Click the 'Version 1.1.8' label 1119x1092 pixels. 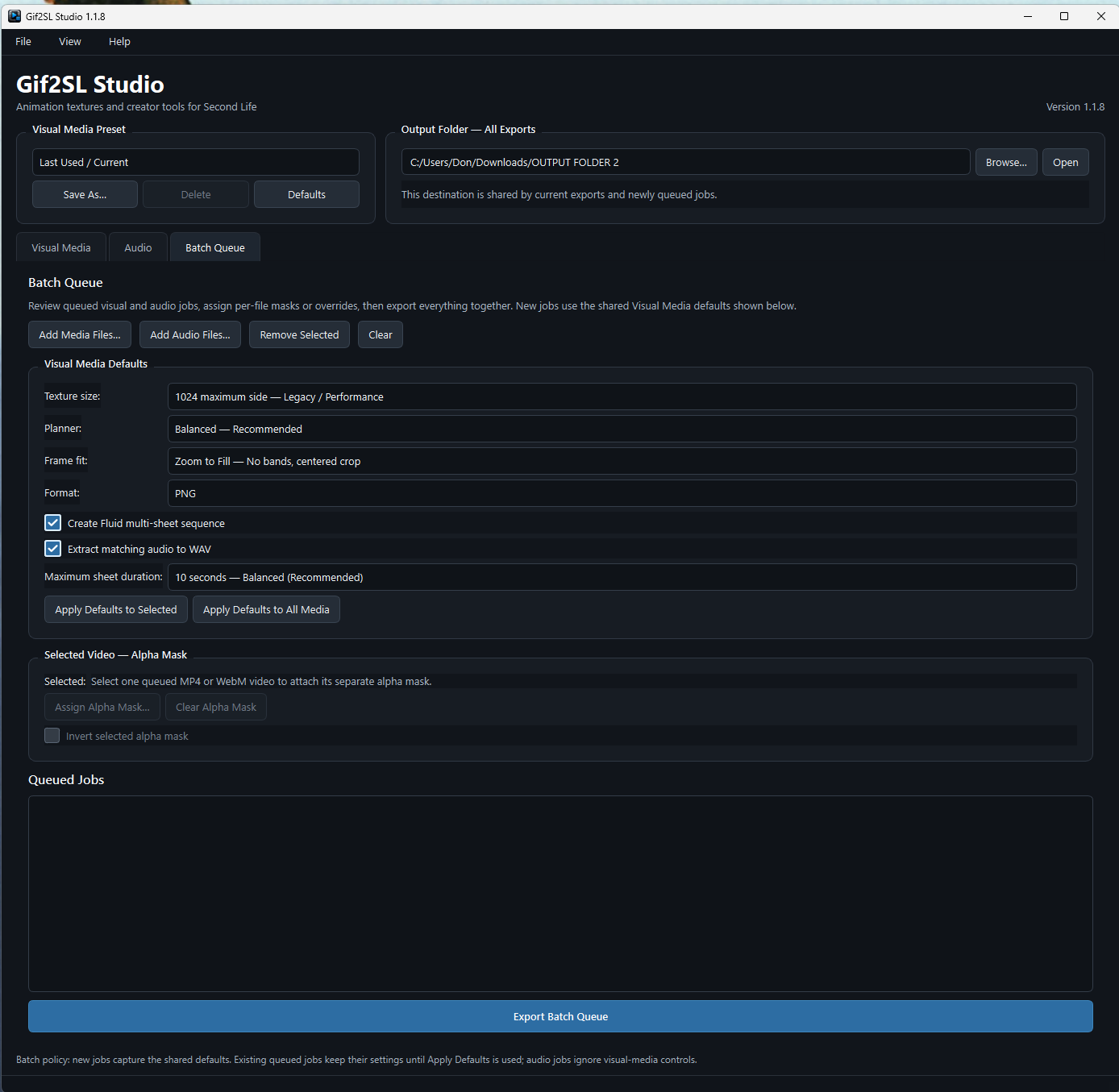click(x=1075, y=106)
